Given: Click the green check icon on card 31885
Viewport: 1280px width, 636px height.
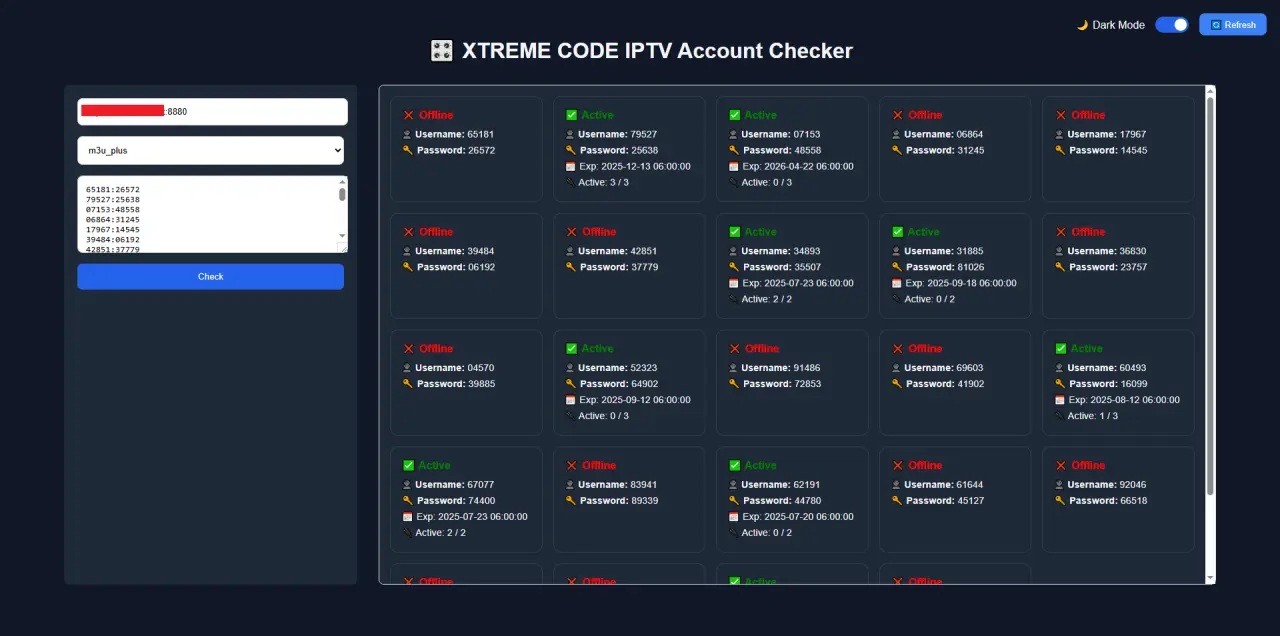Looking at the screenshot, I should coord(897,232).
